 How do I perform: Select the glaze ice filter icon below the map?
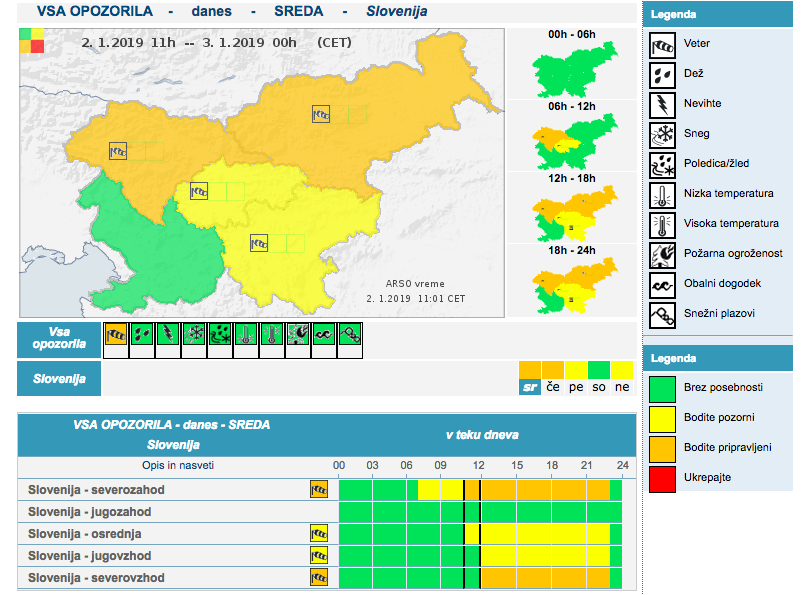click(x=220, y=334)
